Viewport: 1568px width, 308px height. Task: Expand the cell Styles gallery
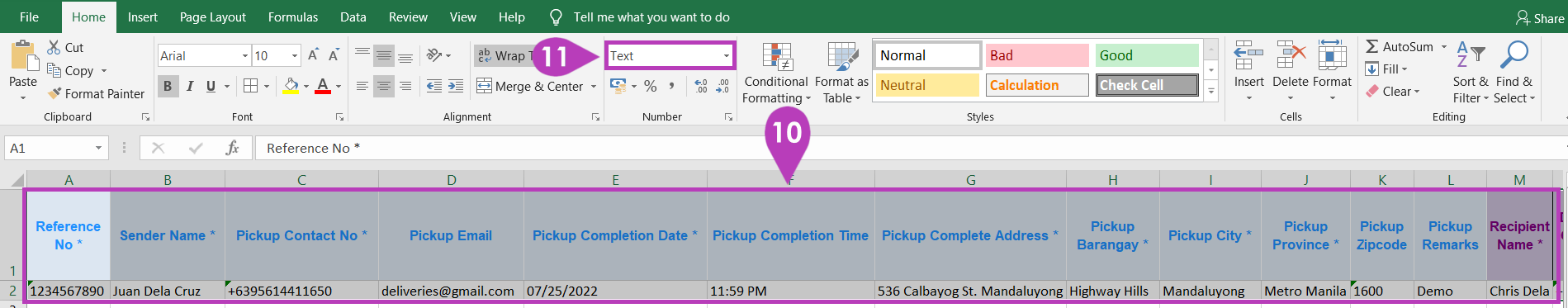1211,91
